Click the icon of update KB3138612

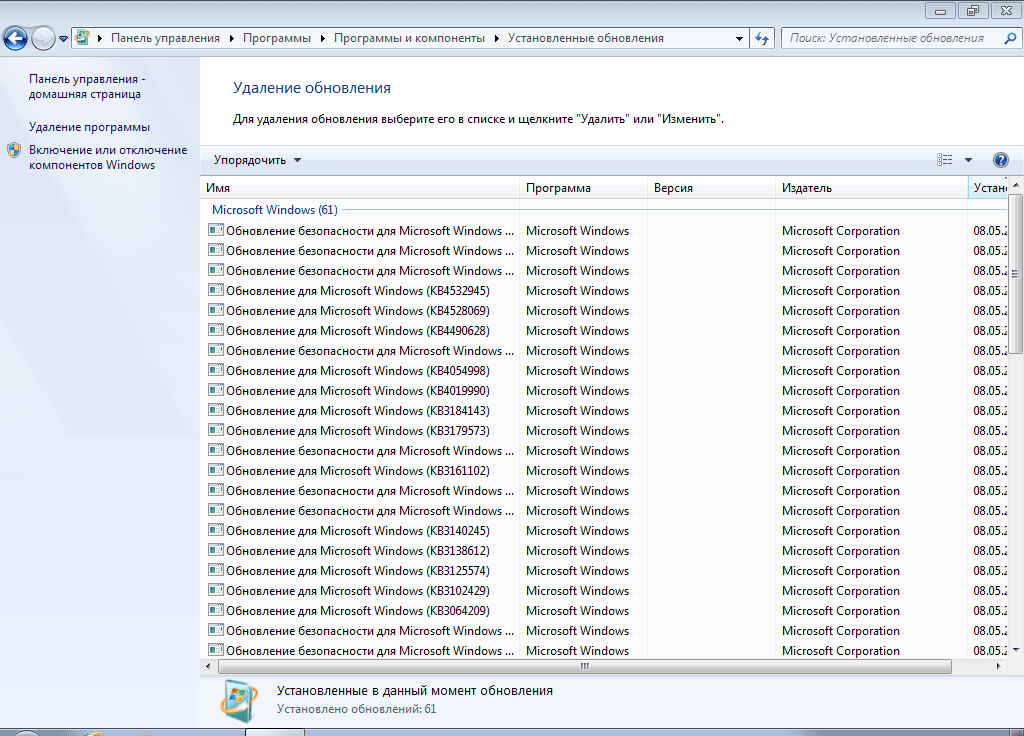(216, 551)
